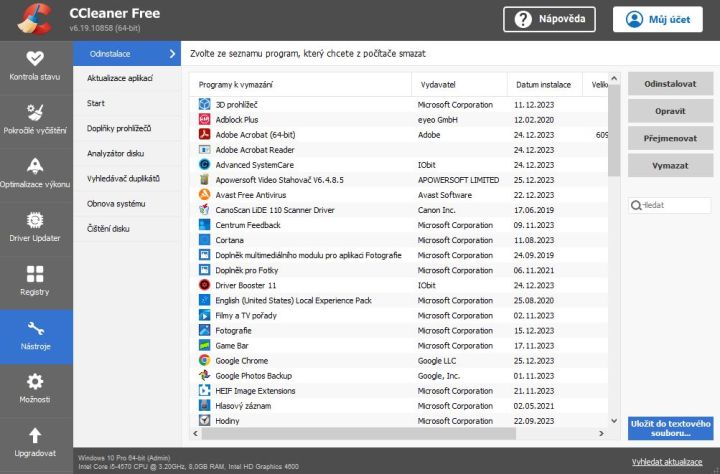Click Vyhledat aktualizace link
The image size is (720, 474).
[667, 462]
